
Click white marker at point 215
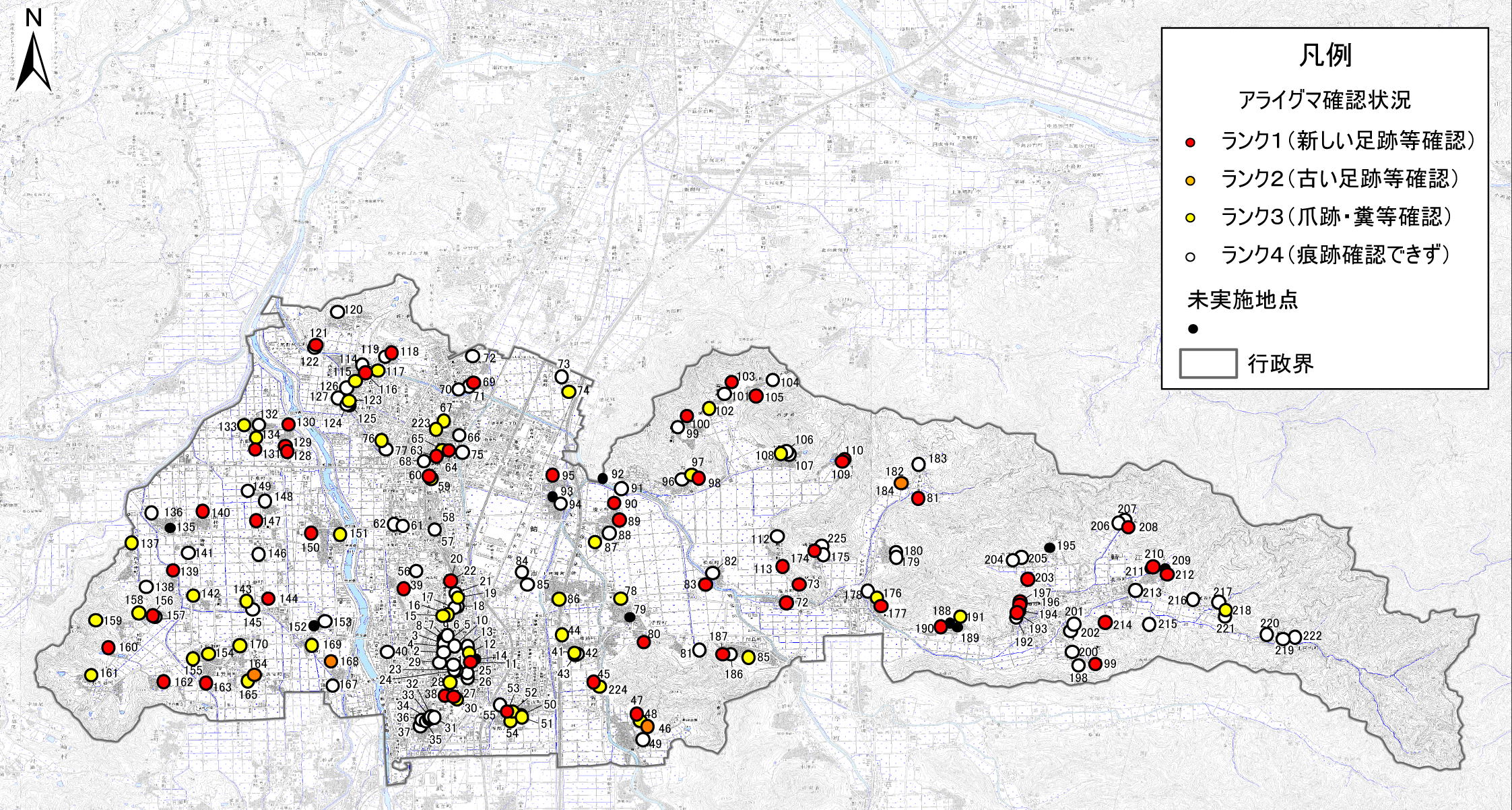1150,625
